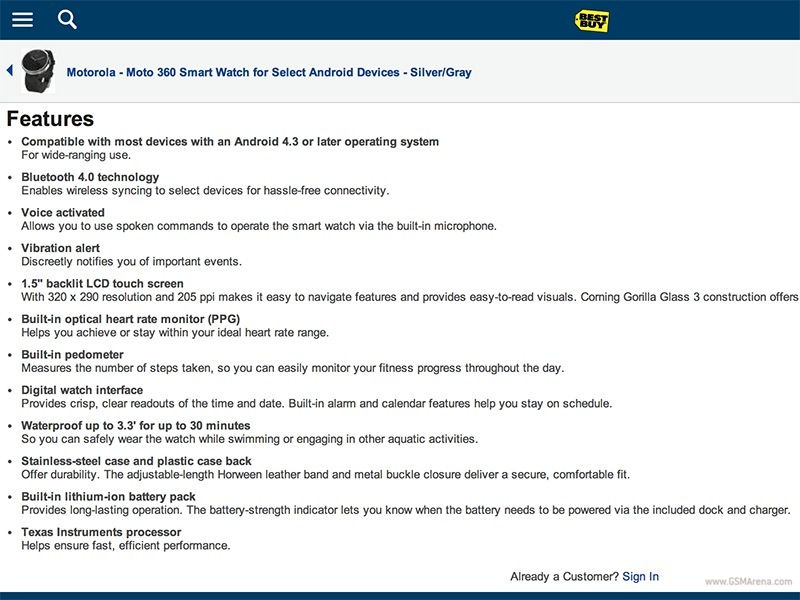Click the back arrow beside the watch
800x600 pixels.
pyautogui.click(x=10, y=70)
